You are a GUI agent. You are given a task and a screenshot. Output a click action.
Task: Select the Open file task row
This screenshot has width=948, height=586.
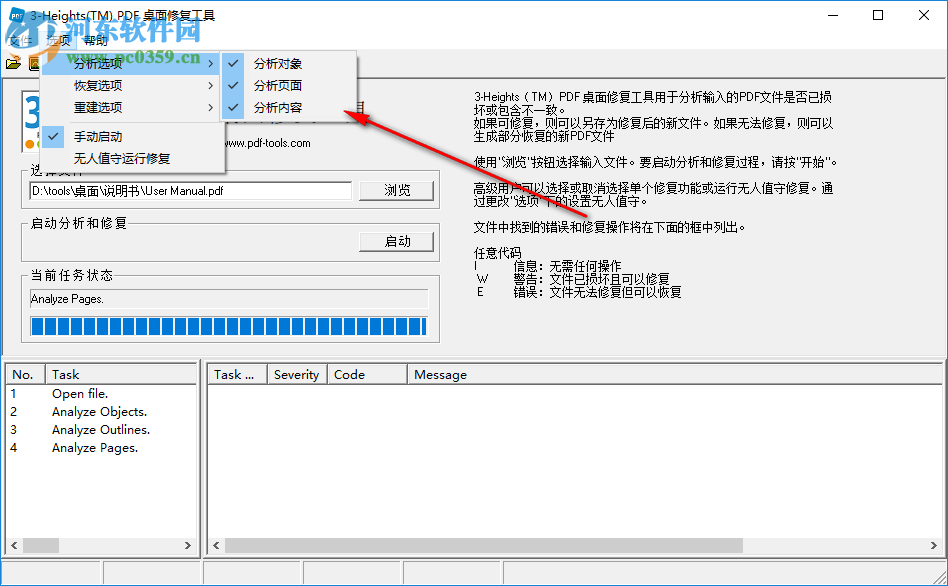80,393
